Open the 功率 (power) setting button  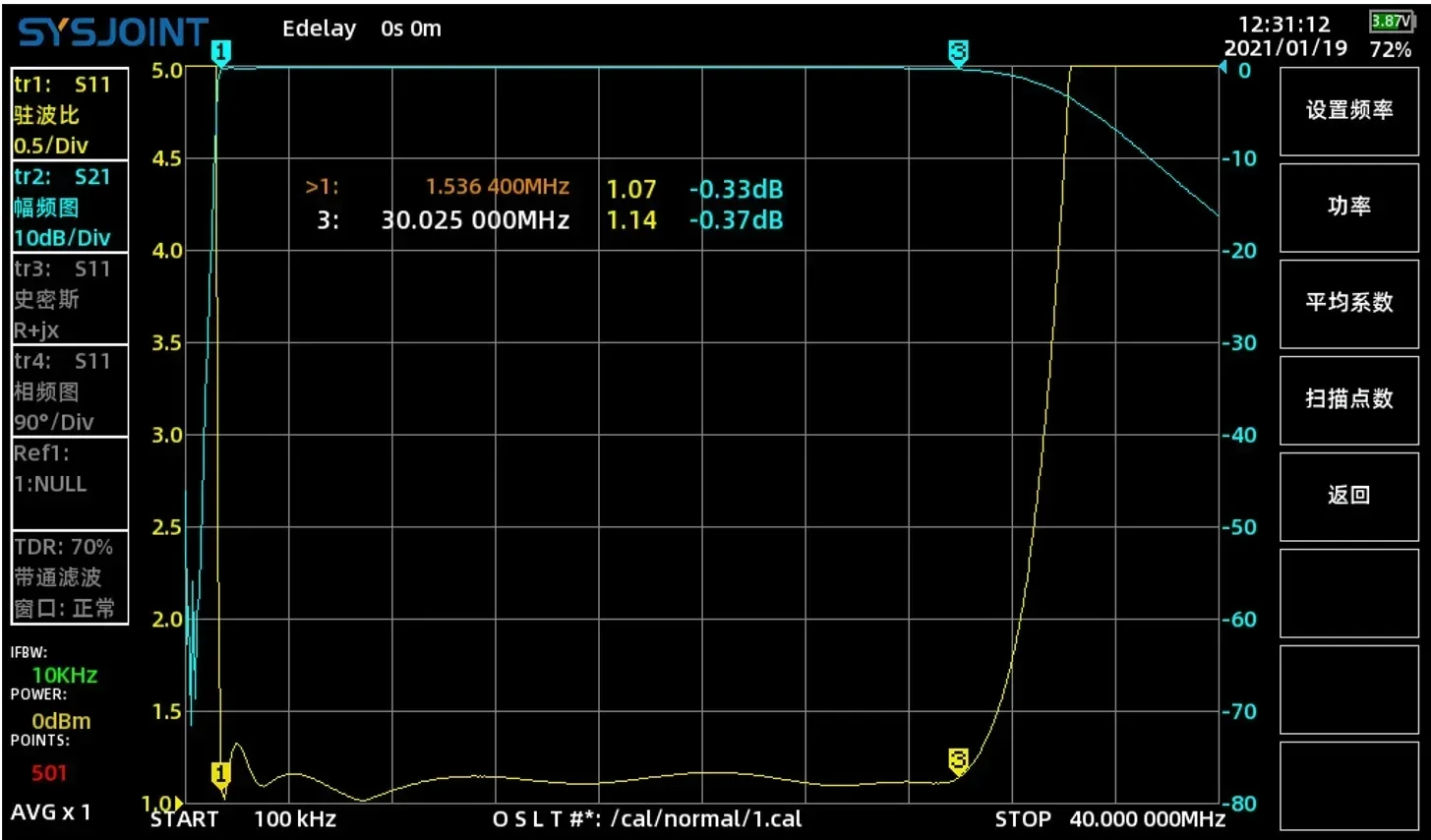(x=1348, y=206)
